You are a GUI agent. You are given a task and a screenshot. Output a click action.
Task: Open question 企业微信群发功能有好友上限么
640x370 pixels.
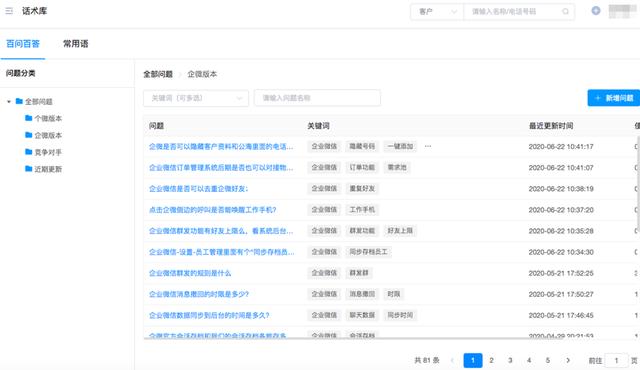pos(221,231)
